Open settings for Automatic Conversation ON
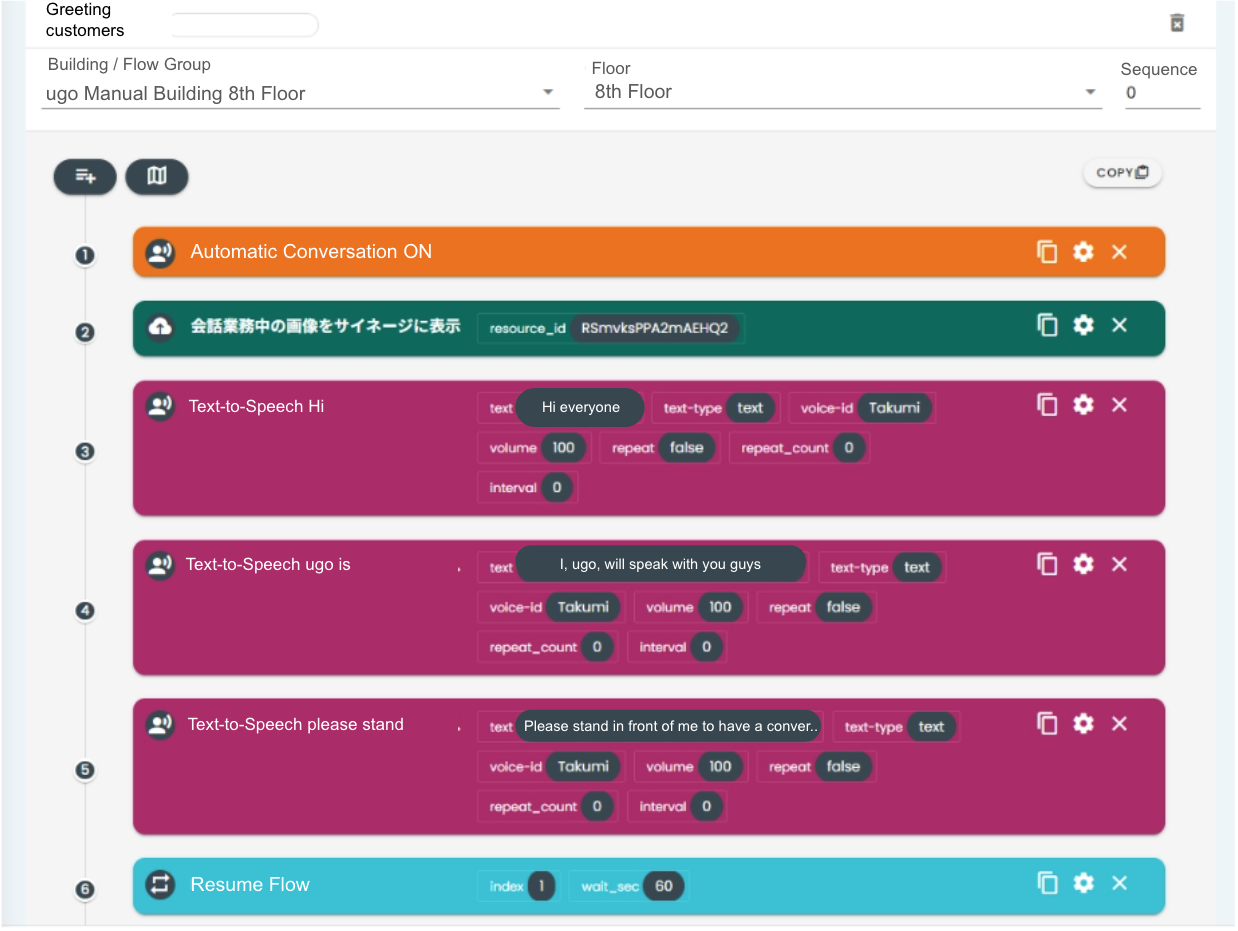Screen dimensions: 1238x931 click(1083, 252)
